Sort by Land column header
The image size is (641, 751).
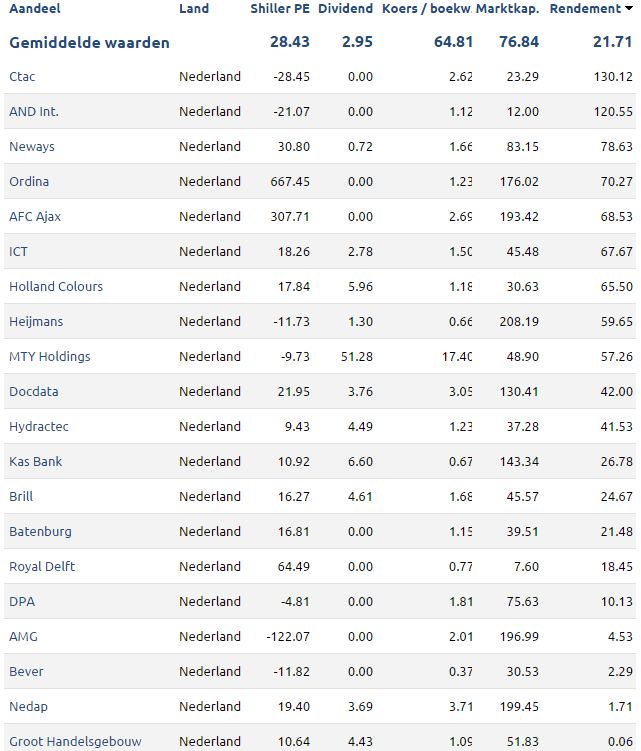(x=194, y=9)
